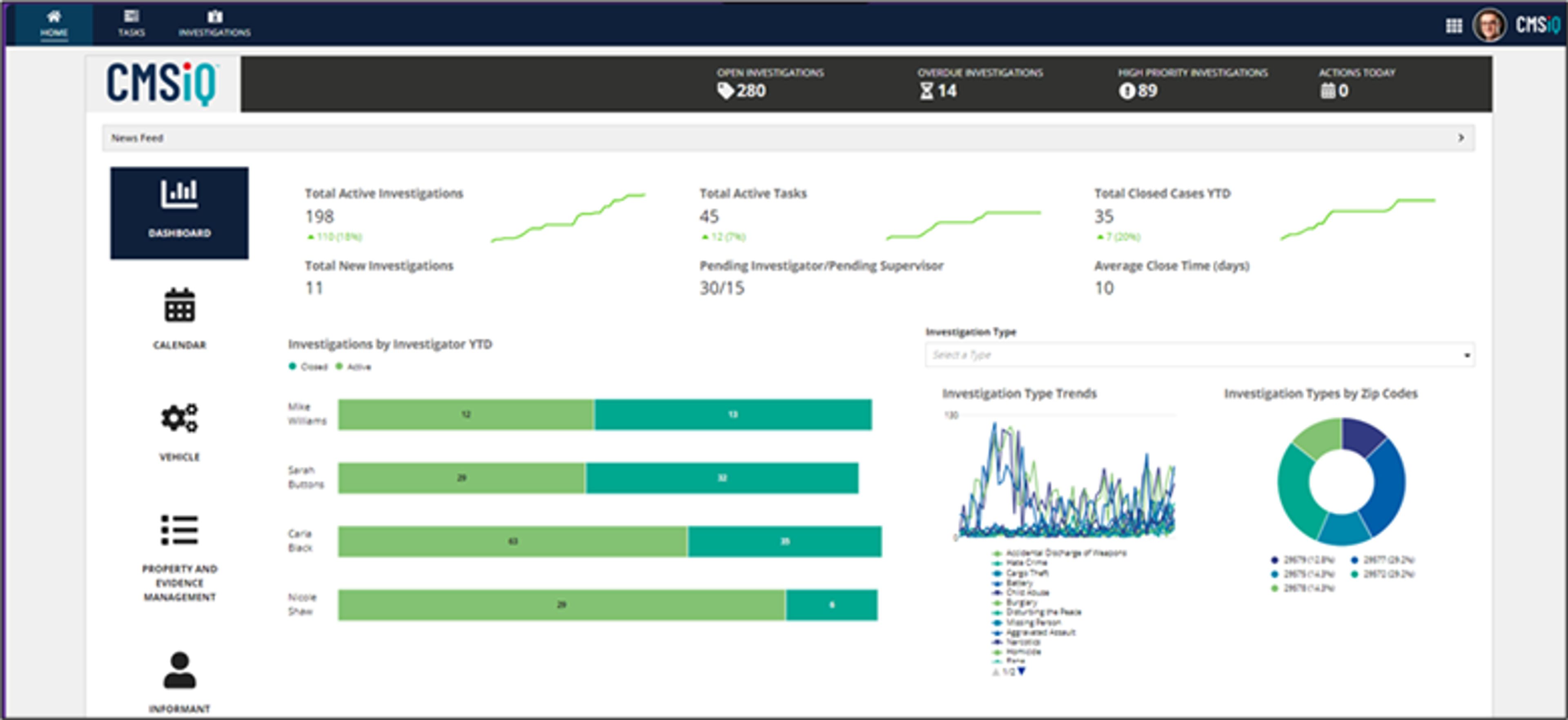Click Total Active Tasks value 45
The image size is (1568, 720).
click(709, 216)
